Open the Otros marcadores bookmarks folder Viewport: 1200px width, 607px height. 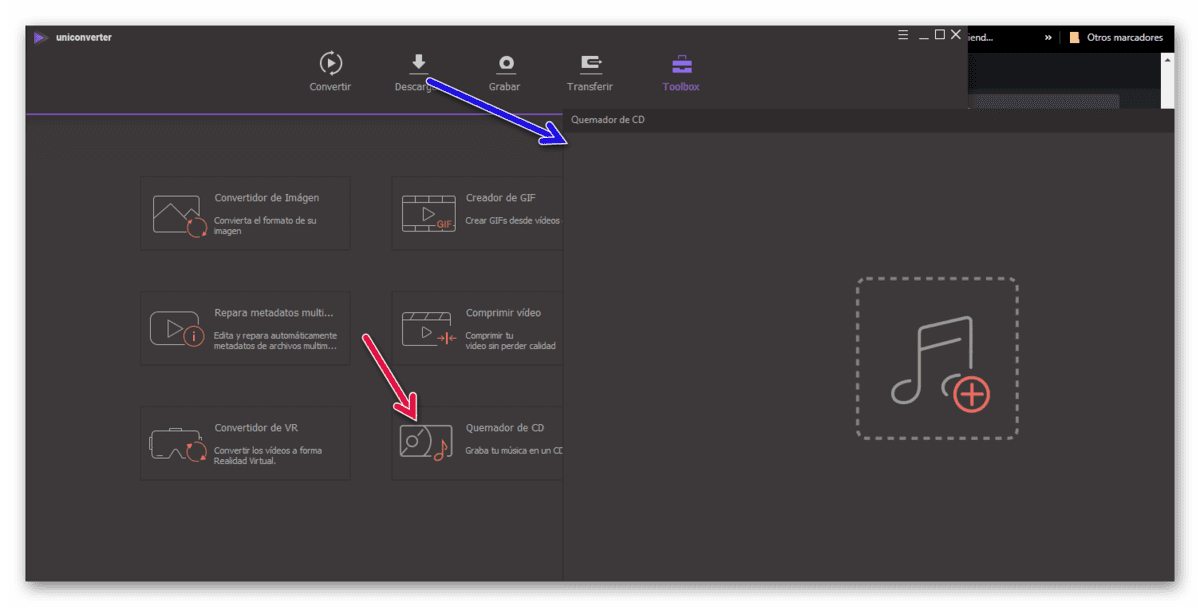(1116, 37)
